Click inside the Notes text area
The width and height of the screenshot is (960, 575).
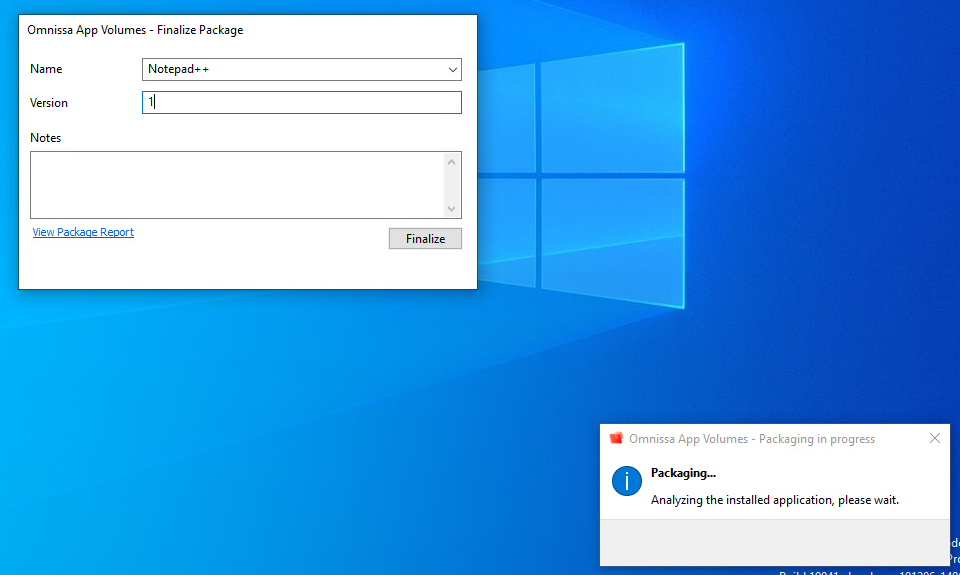238,185
